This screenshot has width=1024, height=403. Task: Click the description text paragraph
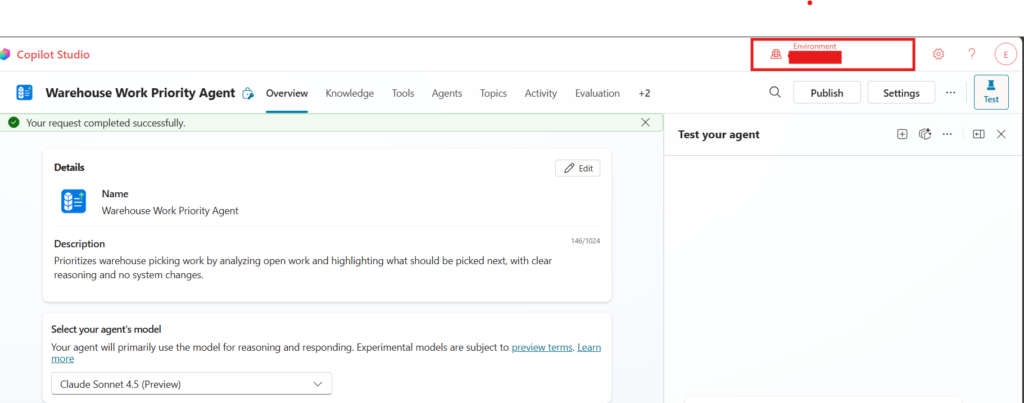[303, 268]
